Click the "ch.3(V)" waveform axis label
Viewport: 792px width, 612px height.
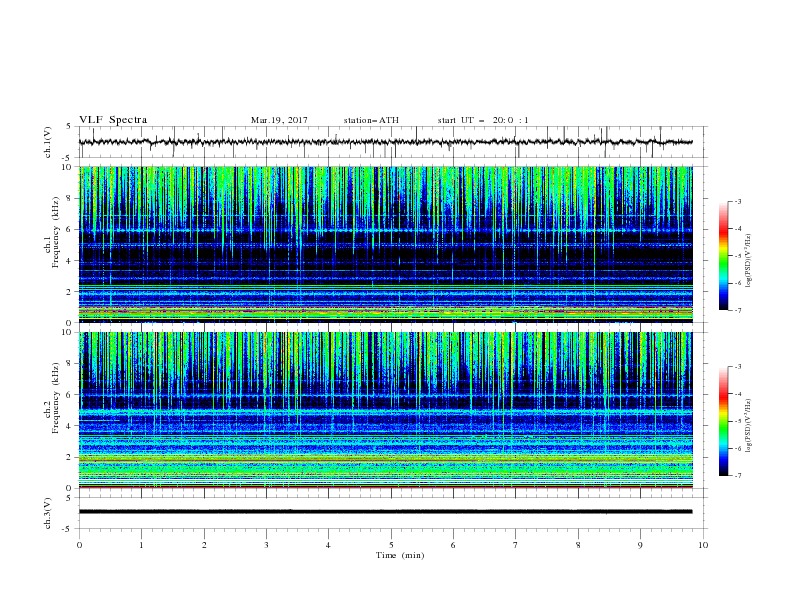coord(48,513)
